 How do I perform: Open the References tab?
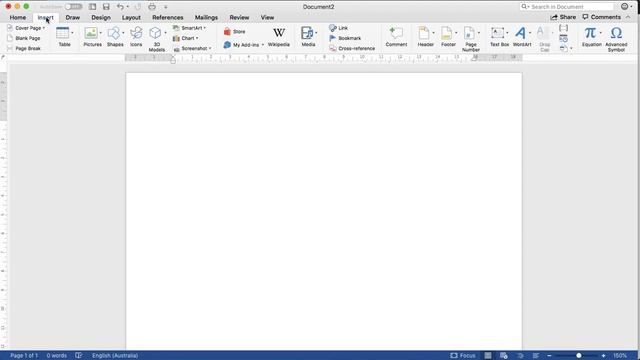167,17
